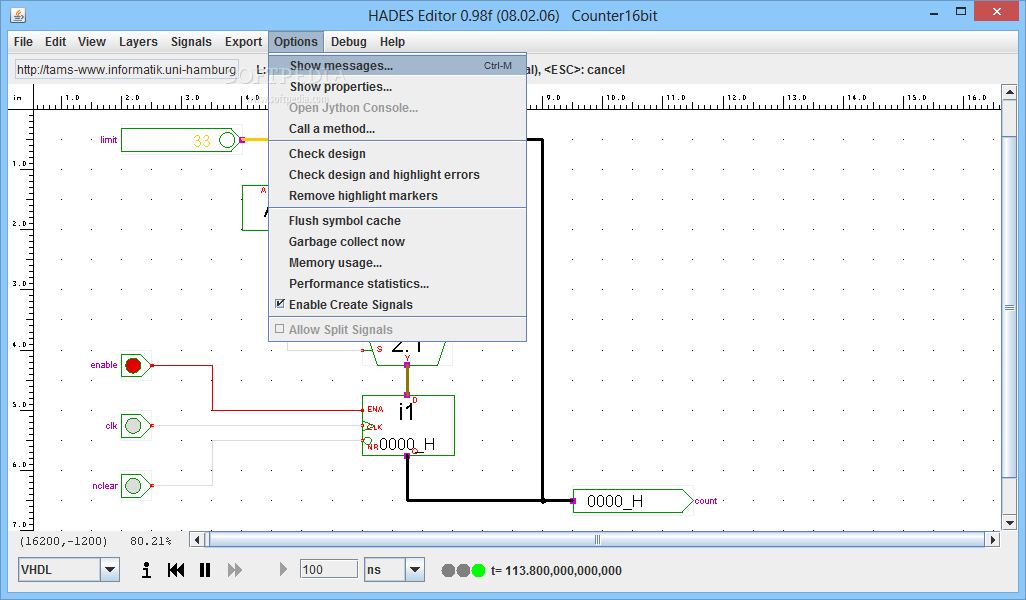Click the 80.21% zoom readout
The width and height of the screenshot is (1026, 600).
point(150,541)
